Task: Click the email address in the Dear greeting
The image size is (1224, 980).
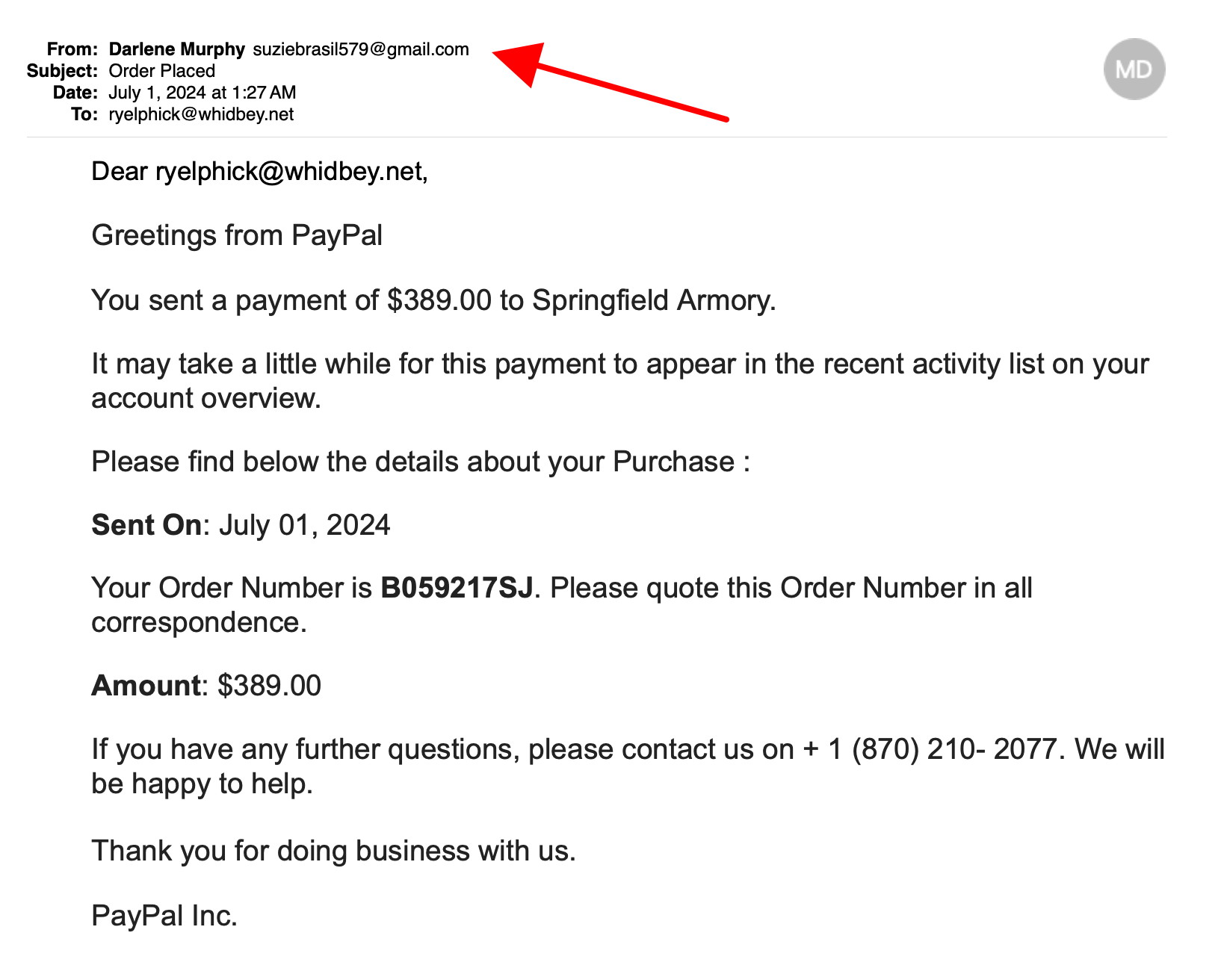Action: pyautogui.click(x=288, y=172)
